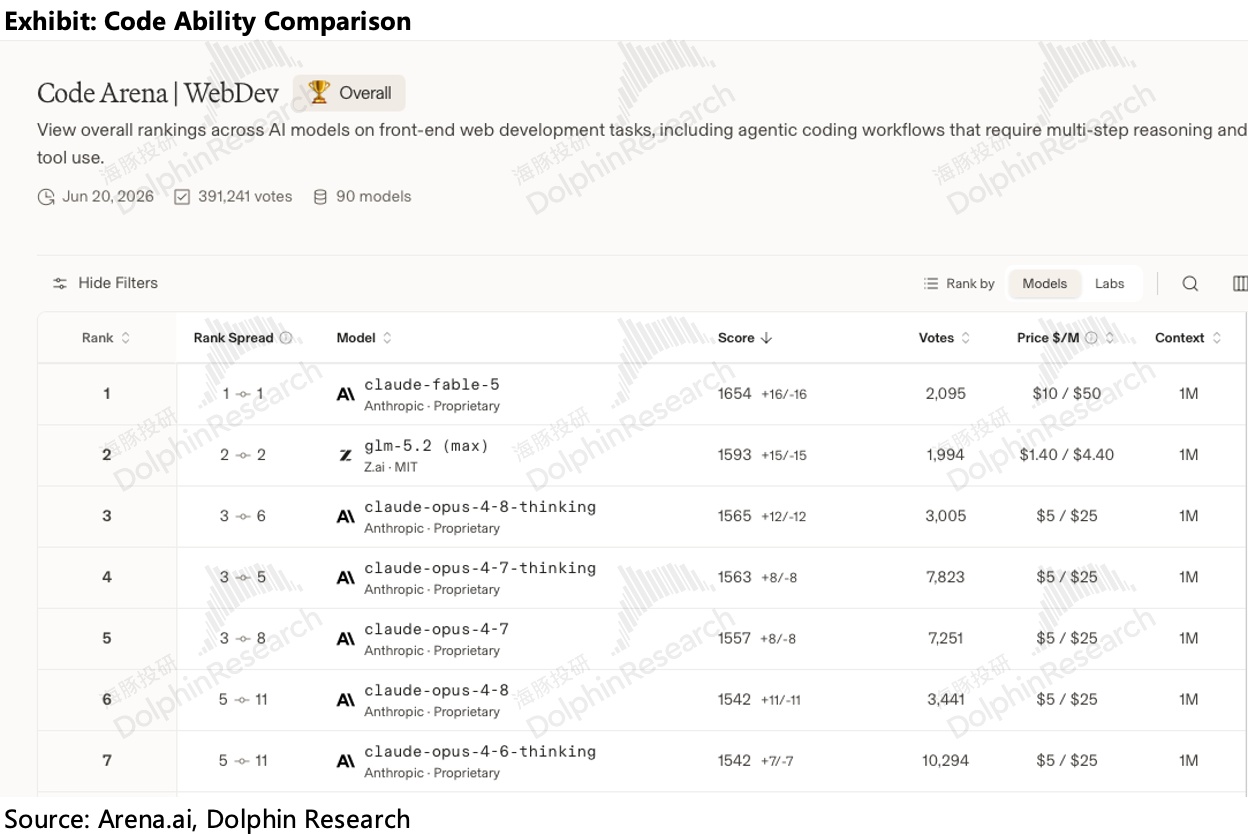Click the Z.ai · MIT license text
The height and width of the screenshot is (834, 1254).
pyautogui.click(x=389, y=468)
